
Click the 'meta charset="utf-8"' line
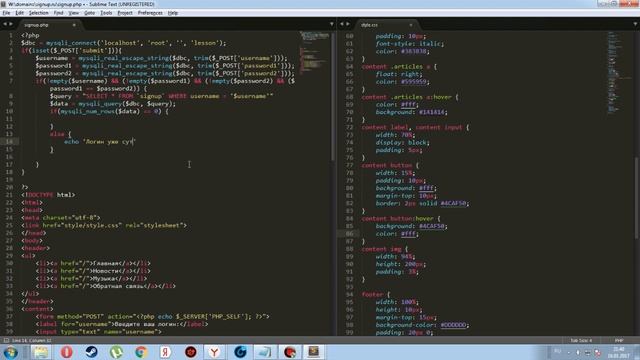[61, 218]
